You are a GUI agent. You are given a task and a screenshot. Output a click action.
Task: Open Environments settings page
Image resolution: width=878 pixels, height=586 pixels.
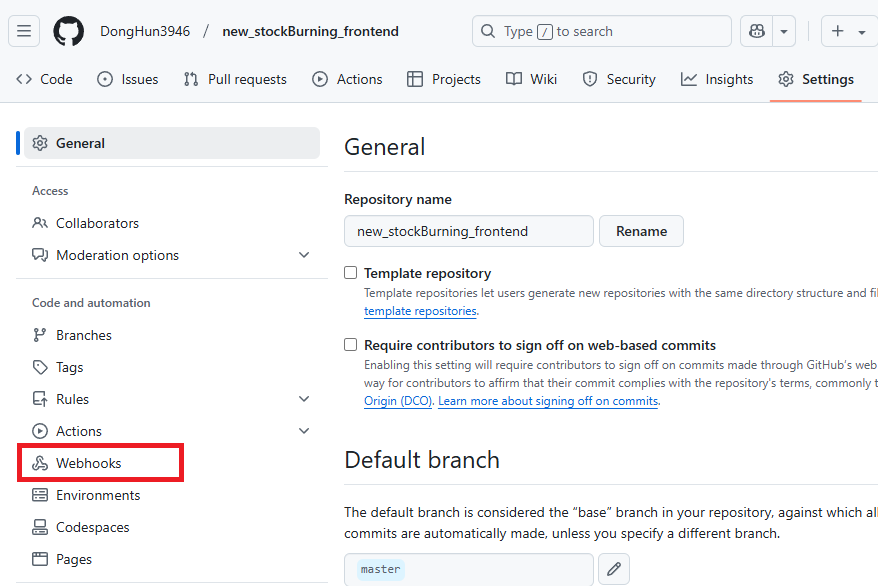172,495
